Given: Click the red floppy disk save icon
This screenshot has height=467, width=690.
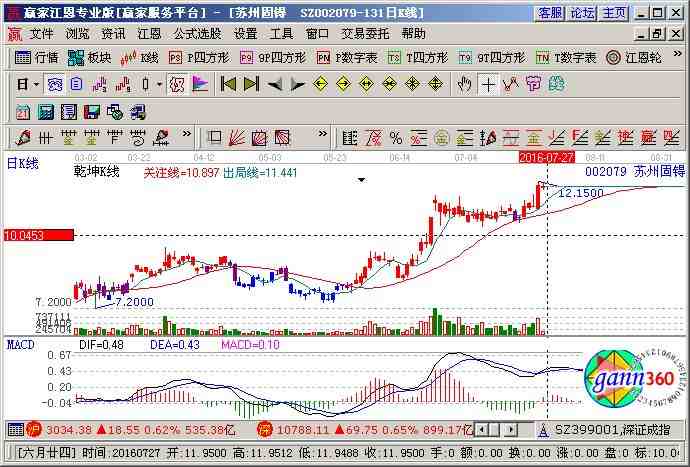Looking at the screenshot, I should 92,112.
